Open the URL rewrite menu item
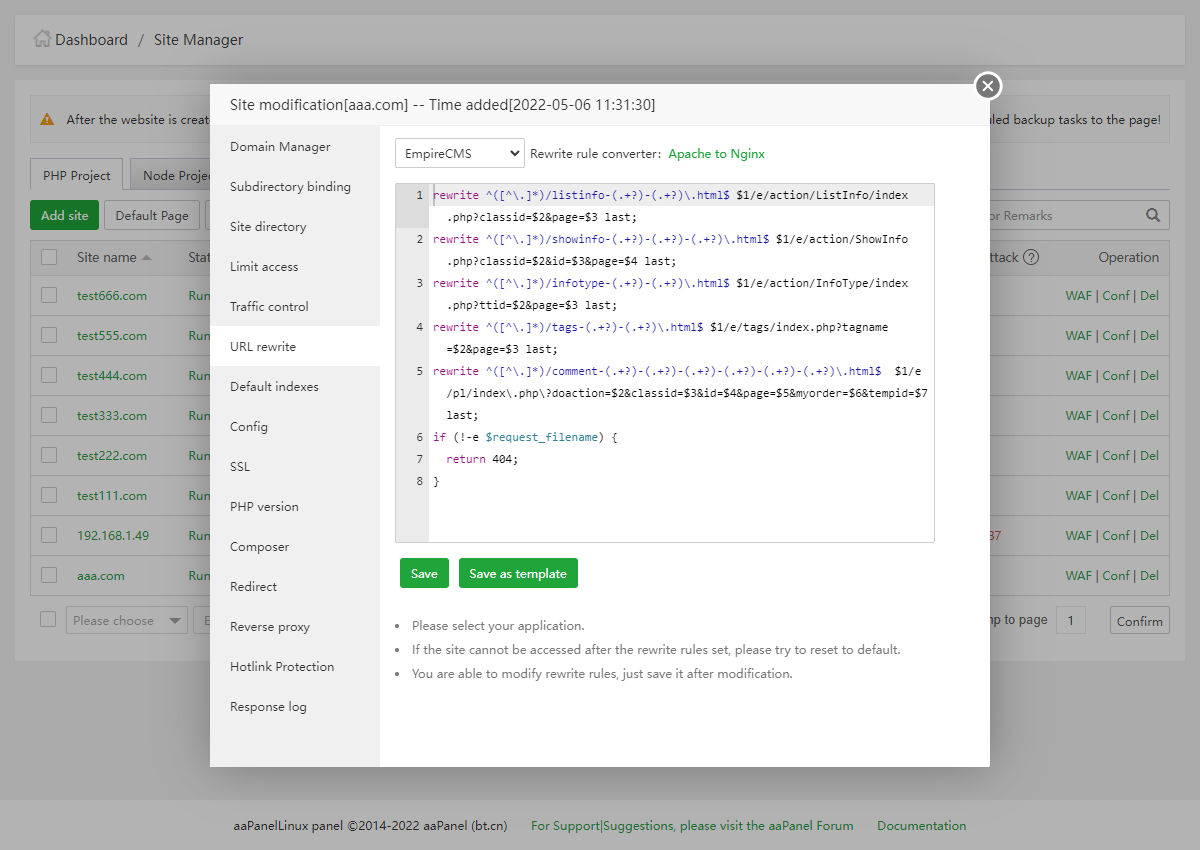Screen dimensions: 1200x850 (263, 346)
